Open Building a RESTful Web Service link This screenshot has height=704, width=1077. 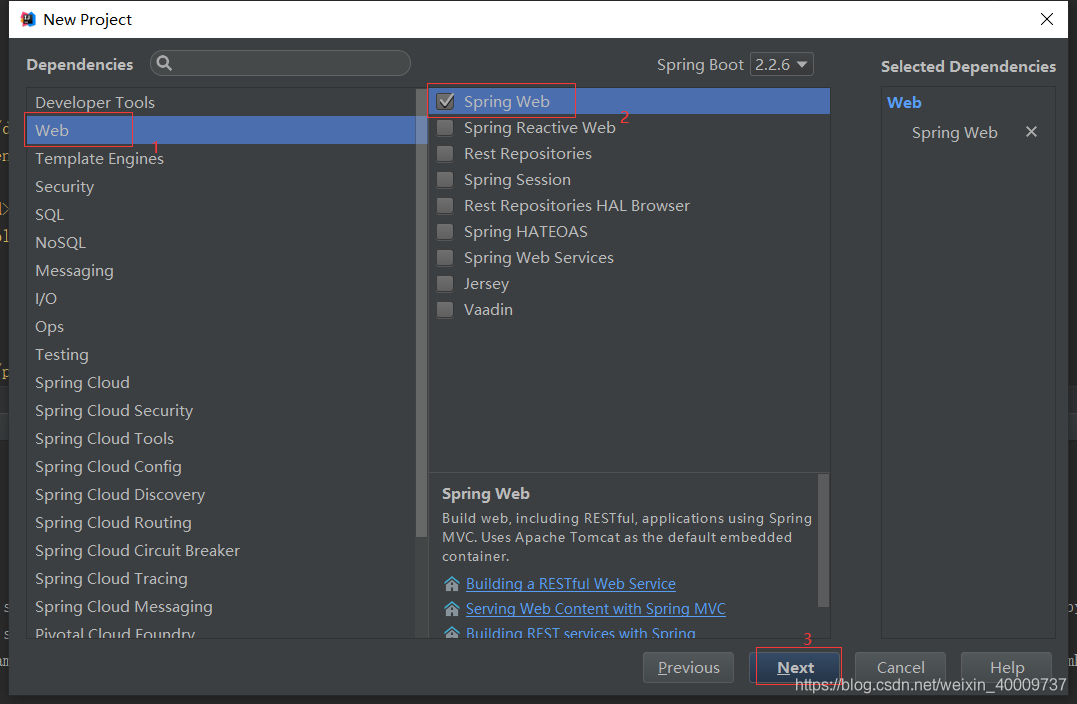tap(571, 584)
